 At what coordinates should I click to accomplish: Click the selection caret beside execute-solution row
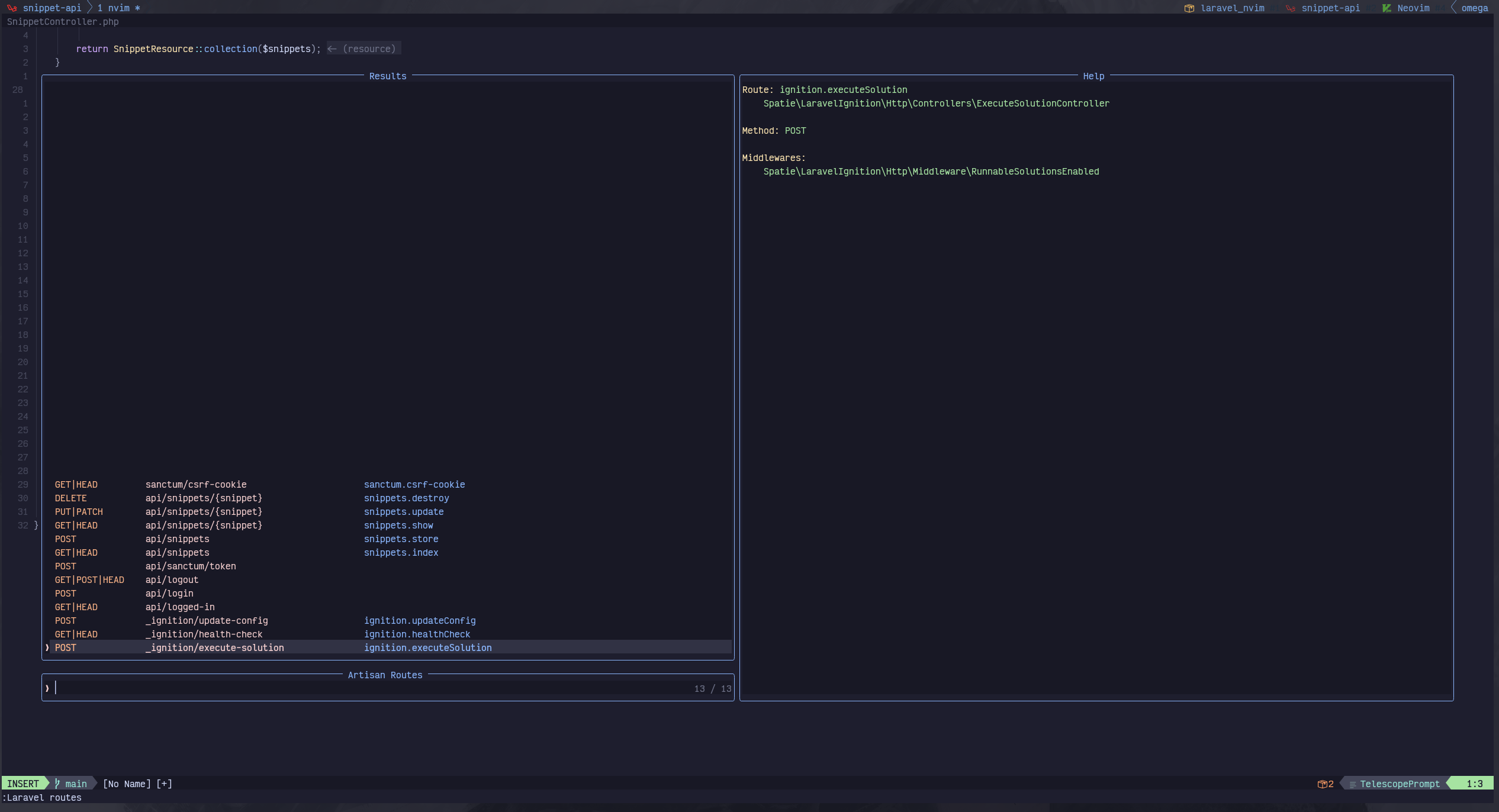[47, 648]
